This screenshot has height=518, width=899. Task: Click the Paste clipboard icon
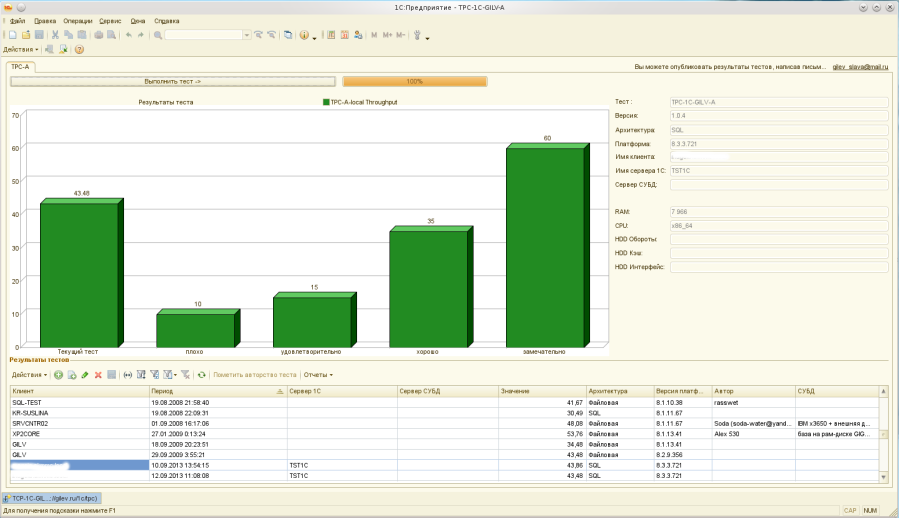point(82,35)
